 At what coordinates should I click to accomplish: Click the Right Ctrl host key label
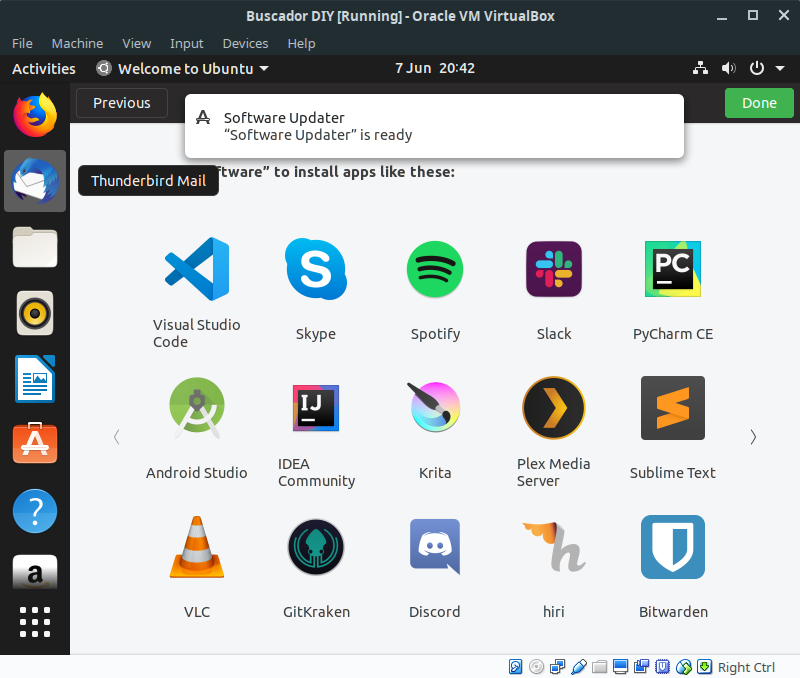coord(746,667)
